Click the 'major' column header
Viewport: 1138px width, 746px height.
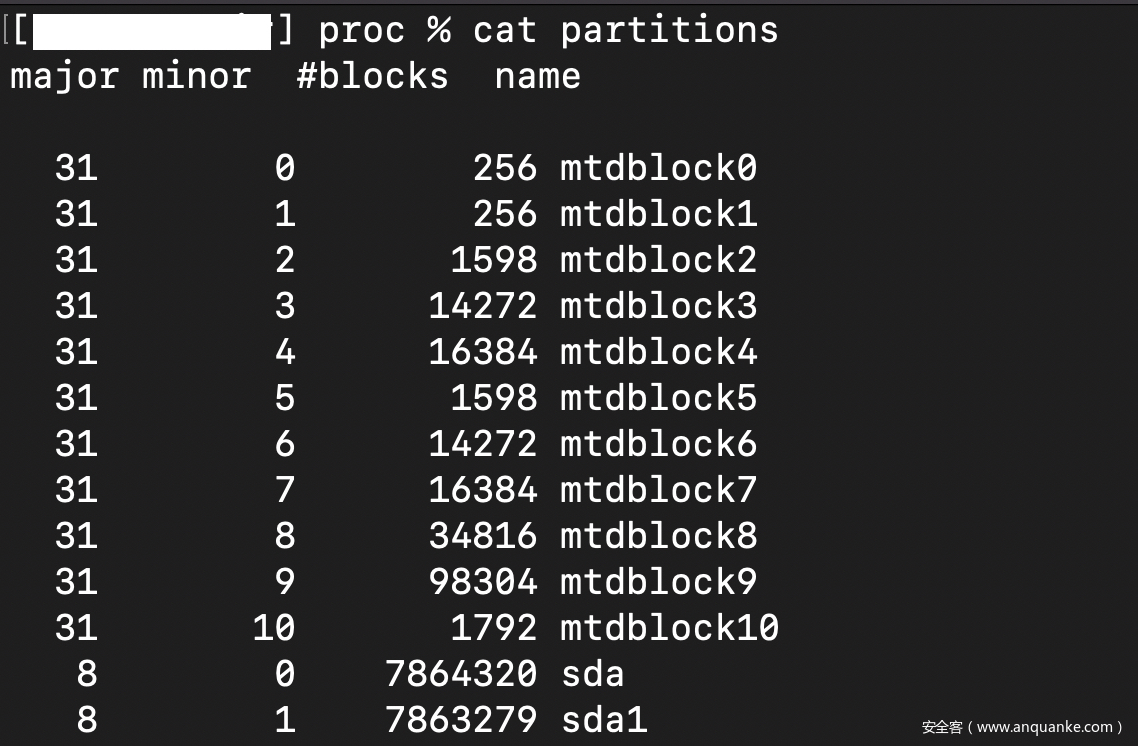click(x=64, y=76)
